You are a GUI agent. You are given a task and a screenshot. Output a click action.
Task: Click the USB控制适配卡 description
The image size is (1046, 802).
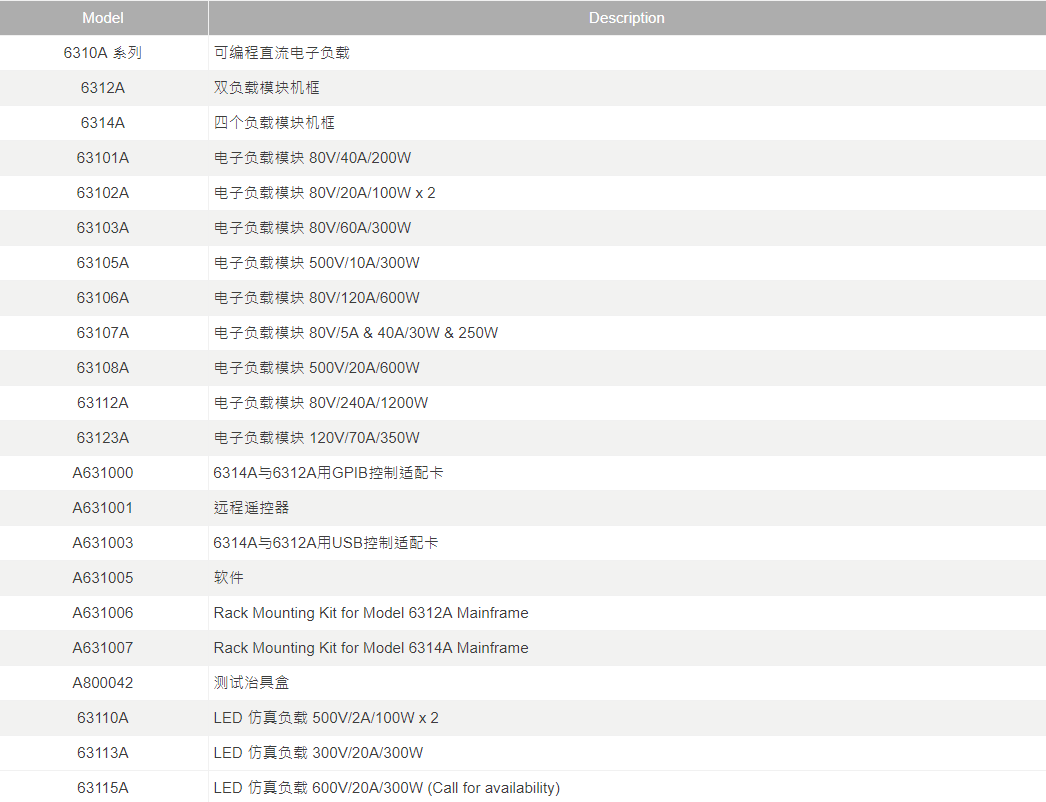[x=326, y=543]
